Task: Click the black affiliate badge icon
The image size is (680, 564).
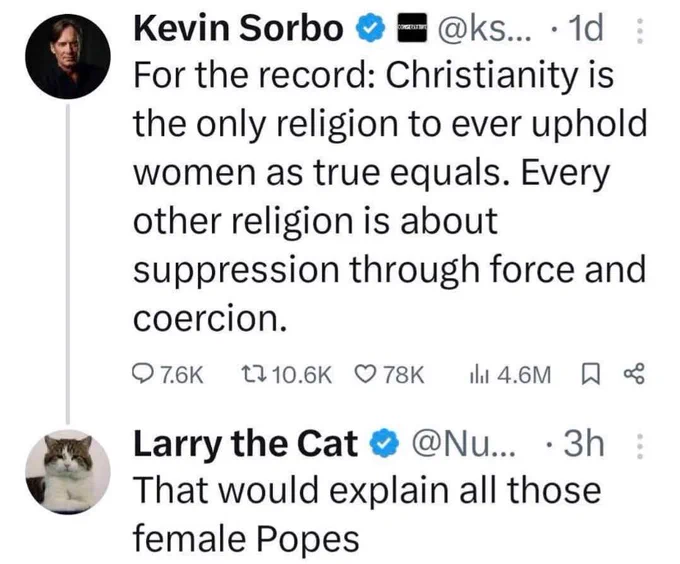Action: [x=412, y=28]
